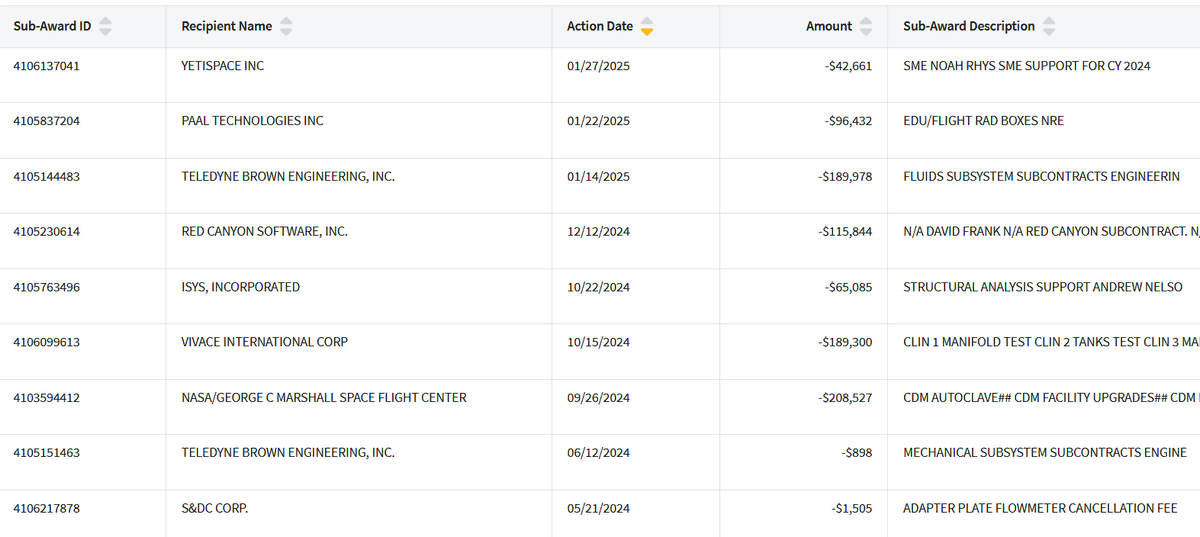Click description EDU/FLIGHT RAD BOXES NRE
Image resolution: width=1200 pixels, height=537 pixels.
pyautogui.click(x=983, y=121)
